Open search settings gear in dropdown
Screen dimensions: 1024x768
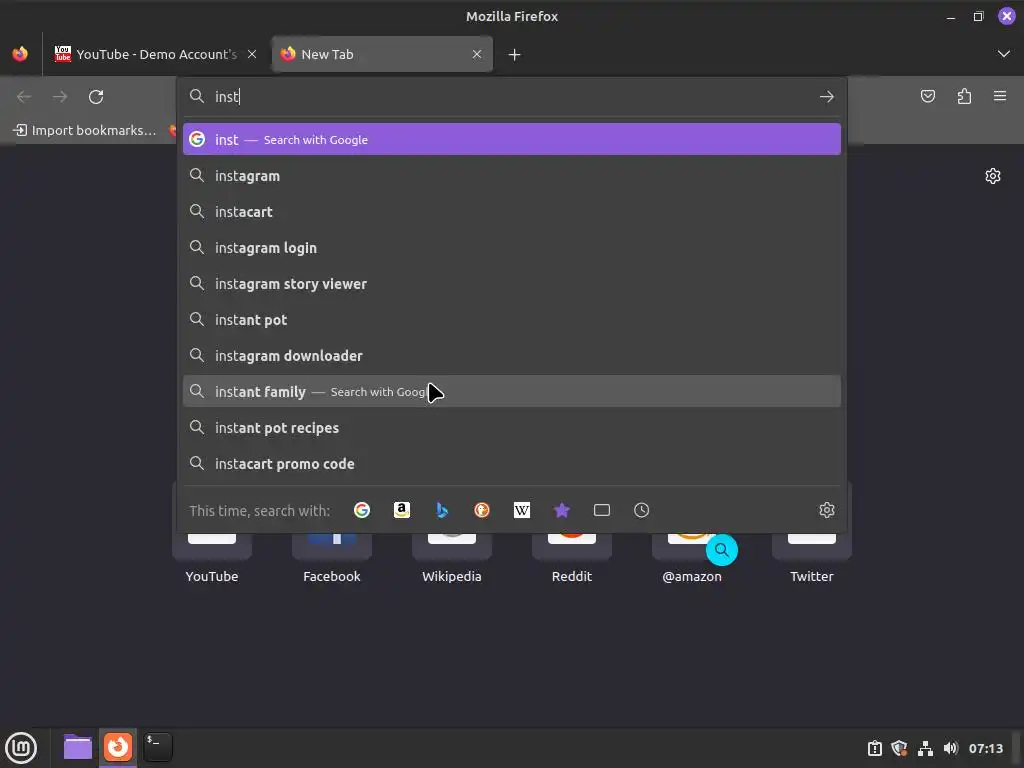point(827,510)
